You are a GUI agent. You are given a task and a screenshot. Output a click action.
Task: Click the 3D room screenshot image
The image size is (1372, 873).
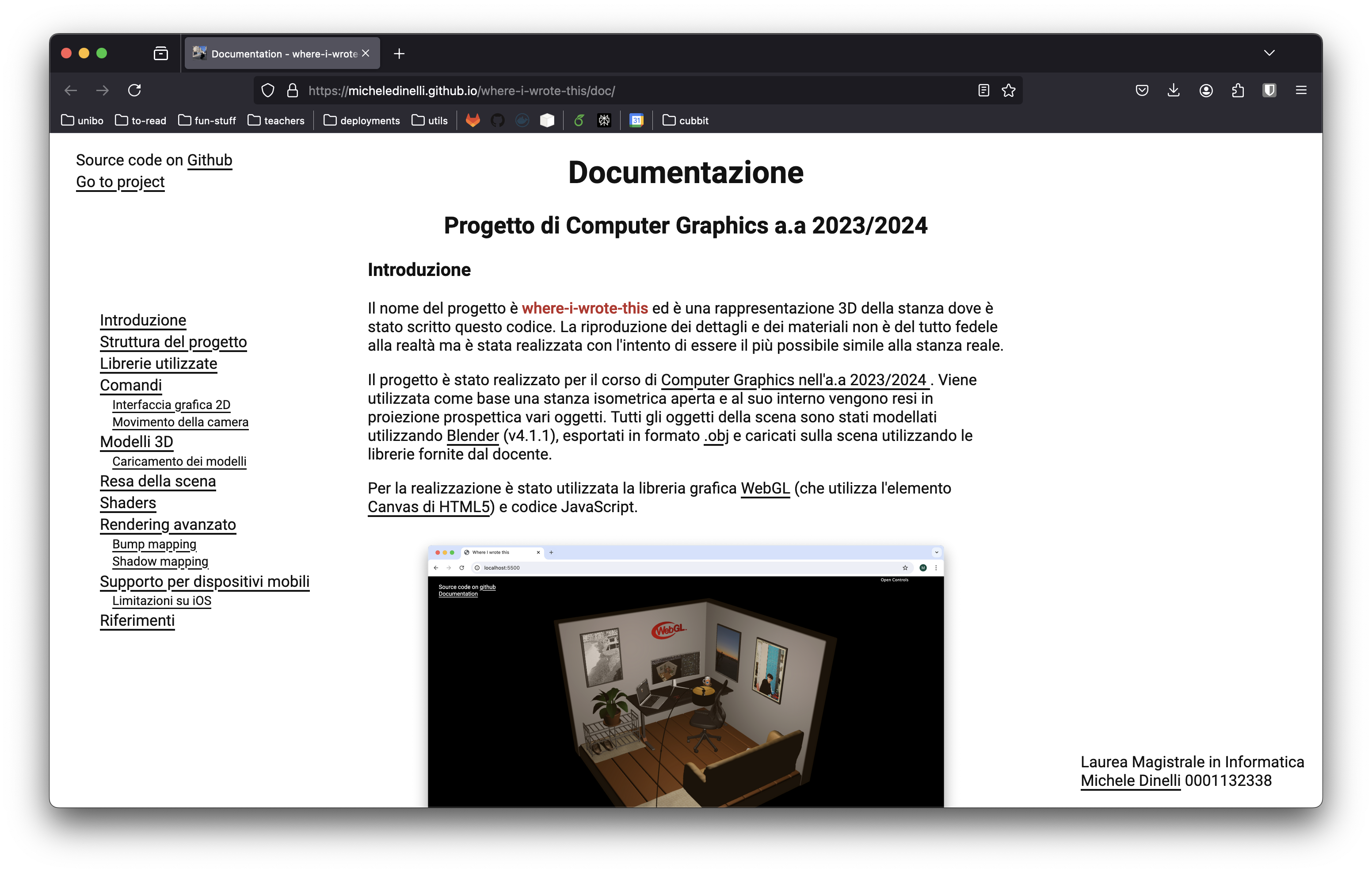click(686, 676)
